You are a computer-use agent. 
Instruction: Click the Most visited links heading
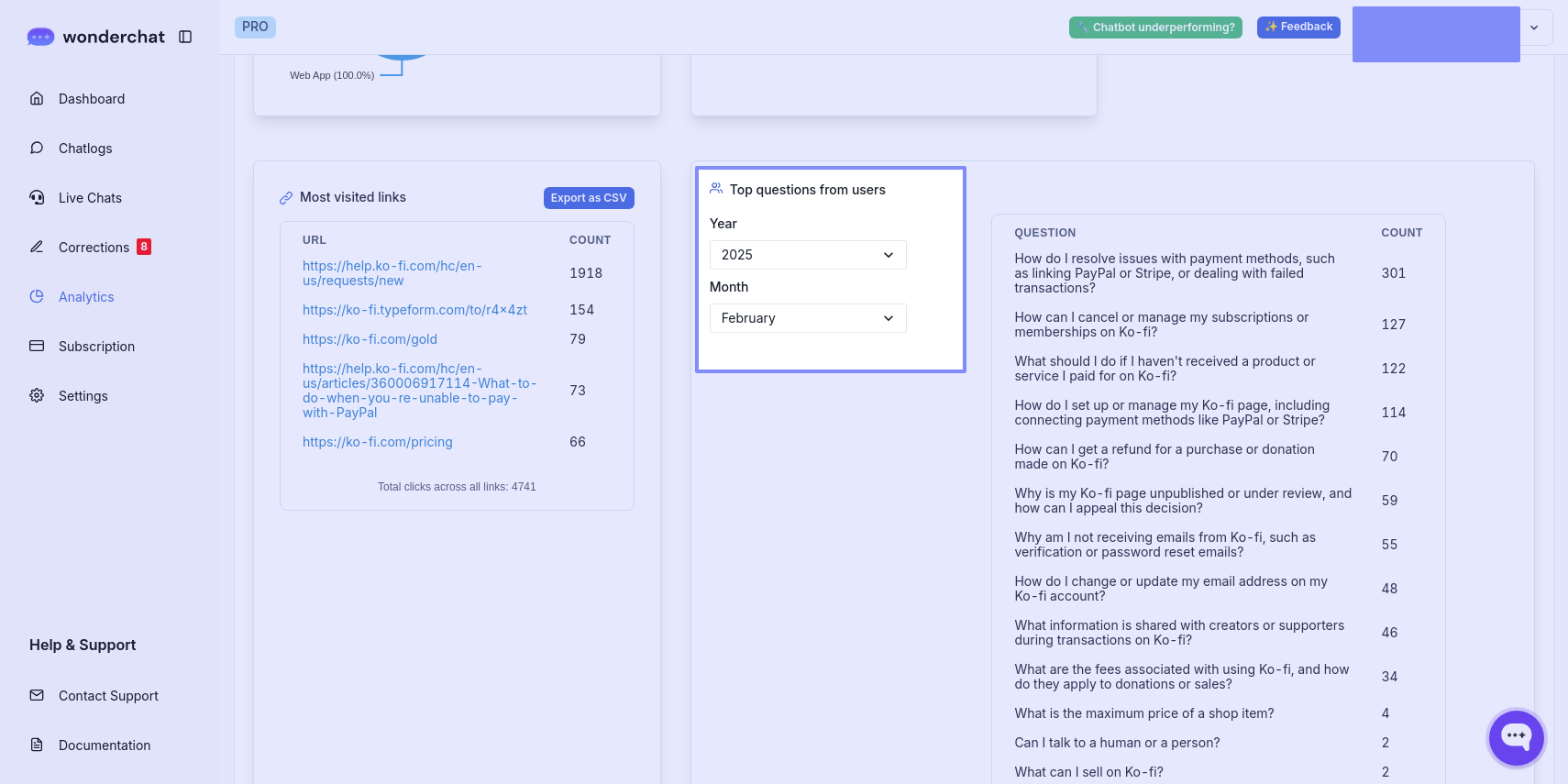(353, 197)
